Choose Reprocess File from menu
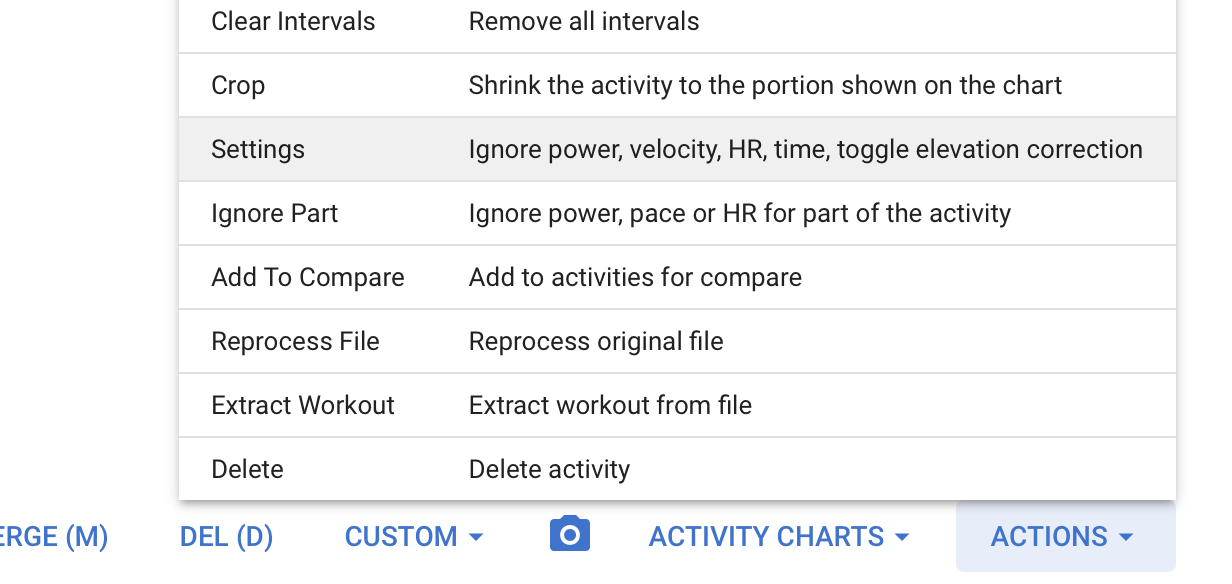This screenshot has width=1232, height=584. tap(295, 341)
